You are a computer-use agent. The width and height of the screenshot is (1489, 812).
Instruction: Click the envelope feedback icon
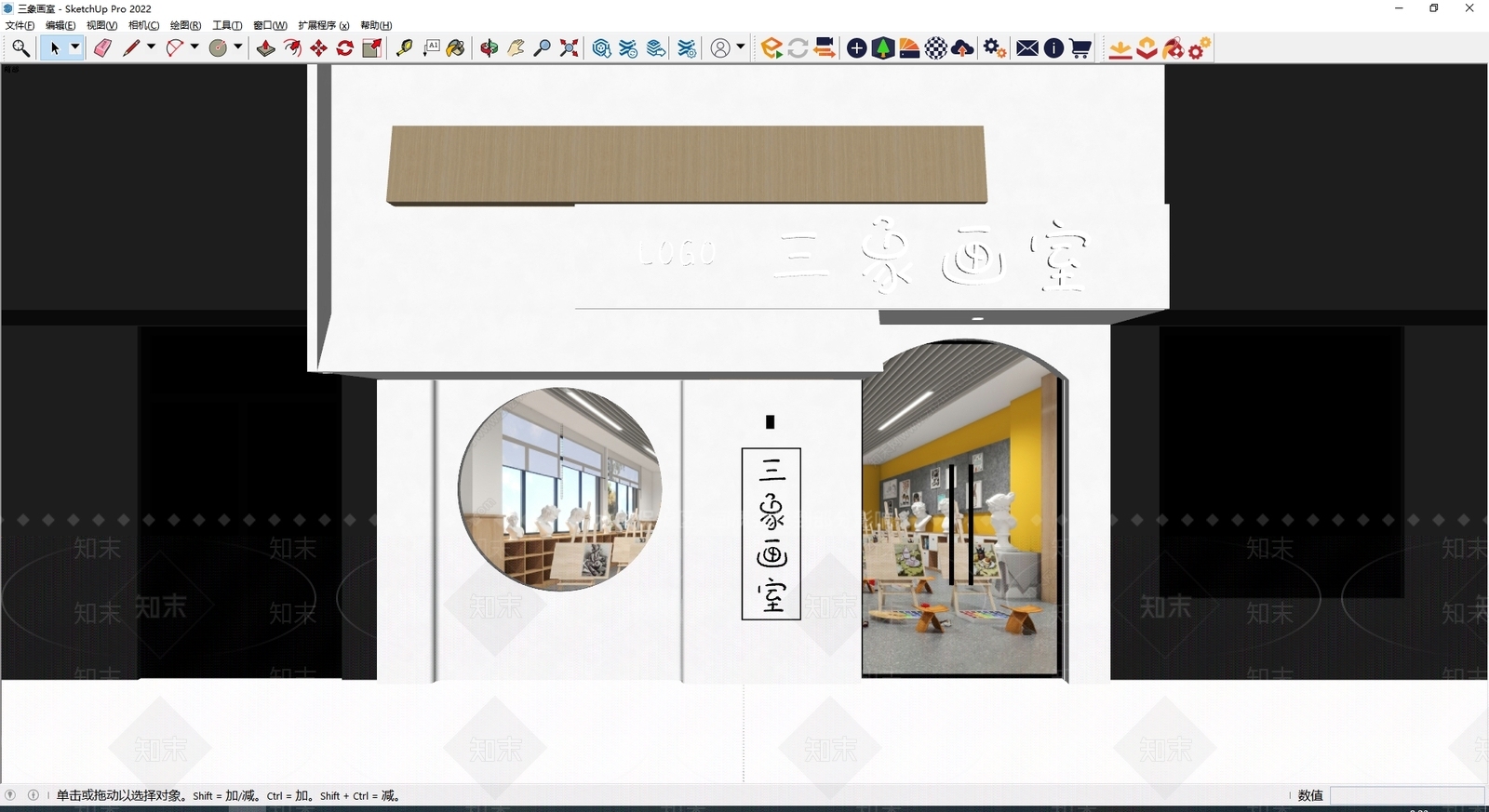pos(1027,48)
